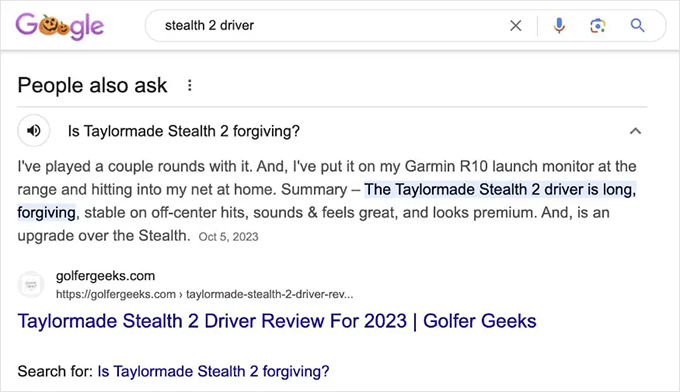Search for 'Is Taylormade Stealth 2 forgiving?' link
The height and width of the screenshot is (392, 680).
(213, 372)
